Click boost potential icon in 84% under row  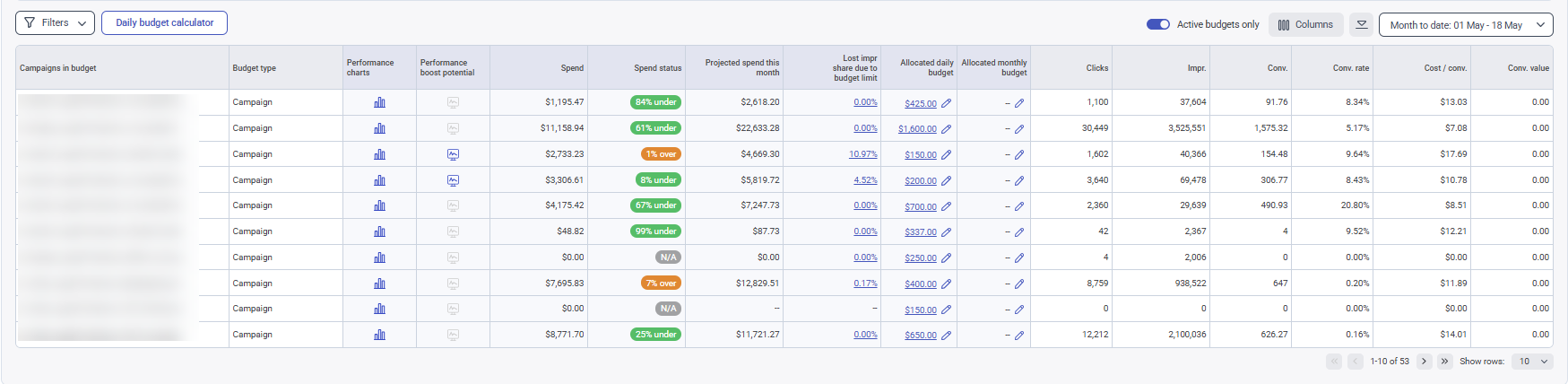(453, 102)
